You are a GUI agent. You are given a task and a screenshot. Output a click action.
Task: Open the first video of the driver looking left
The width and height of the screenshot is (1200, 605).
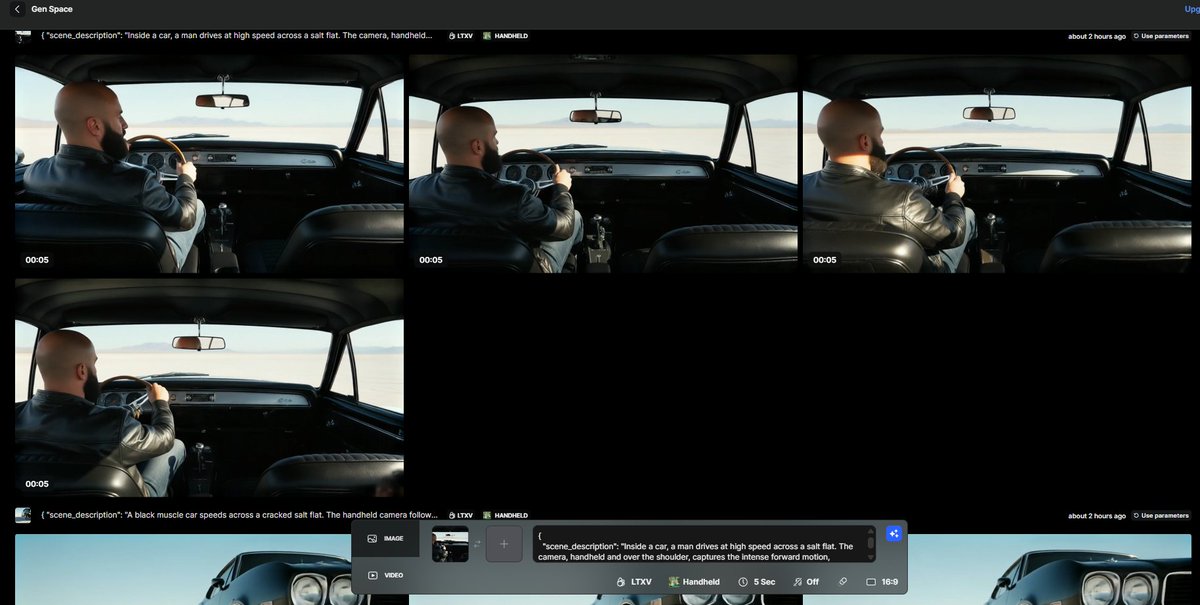[x=209, y=164]
